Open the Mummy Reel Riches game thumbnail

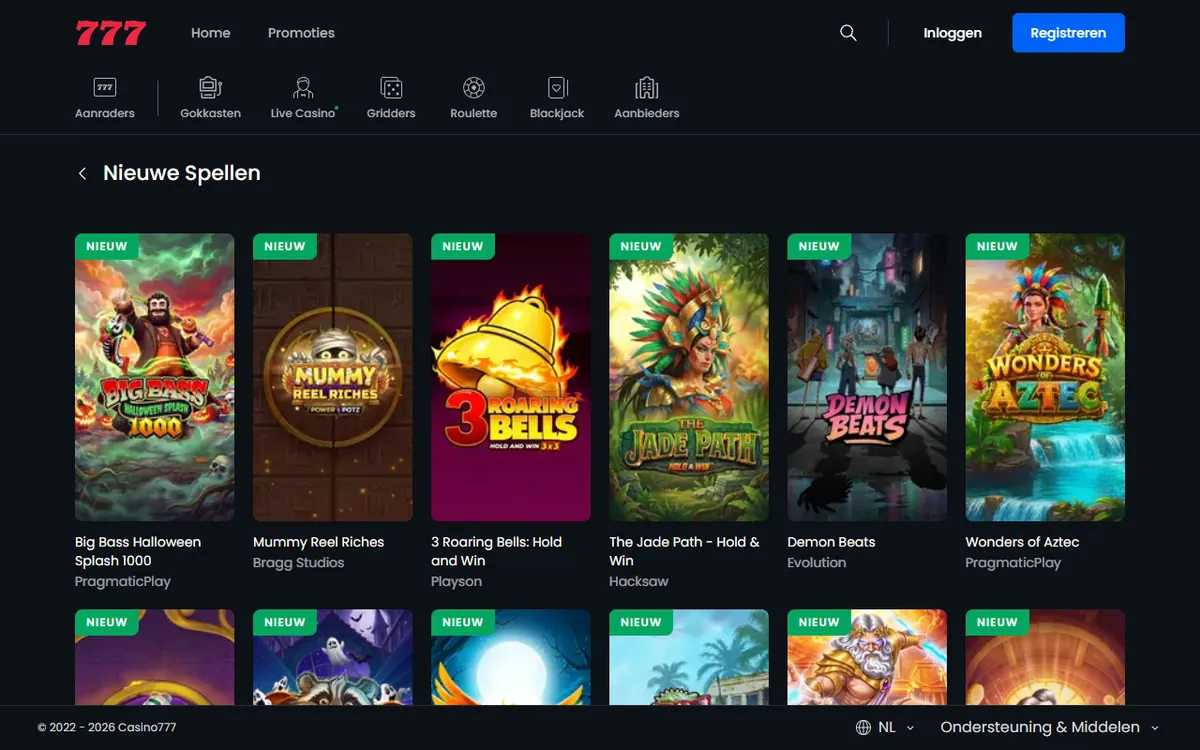click(x=333, y=377)
